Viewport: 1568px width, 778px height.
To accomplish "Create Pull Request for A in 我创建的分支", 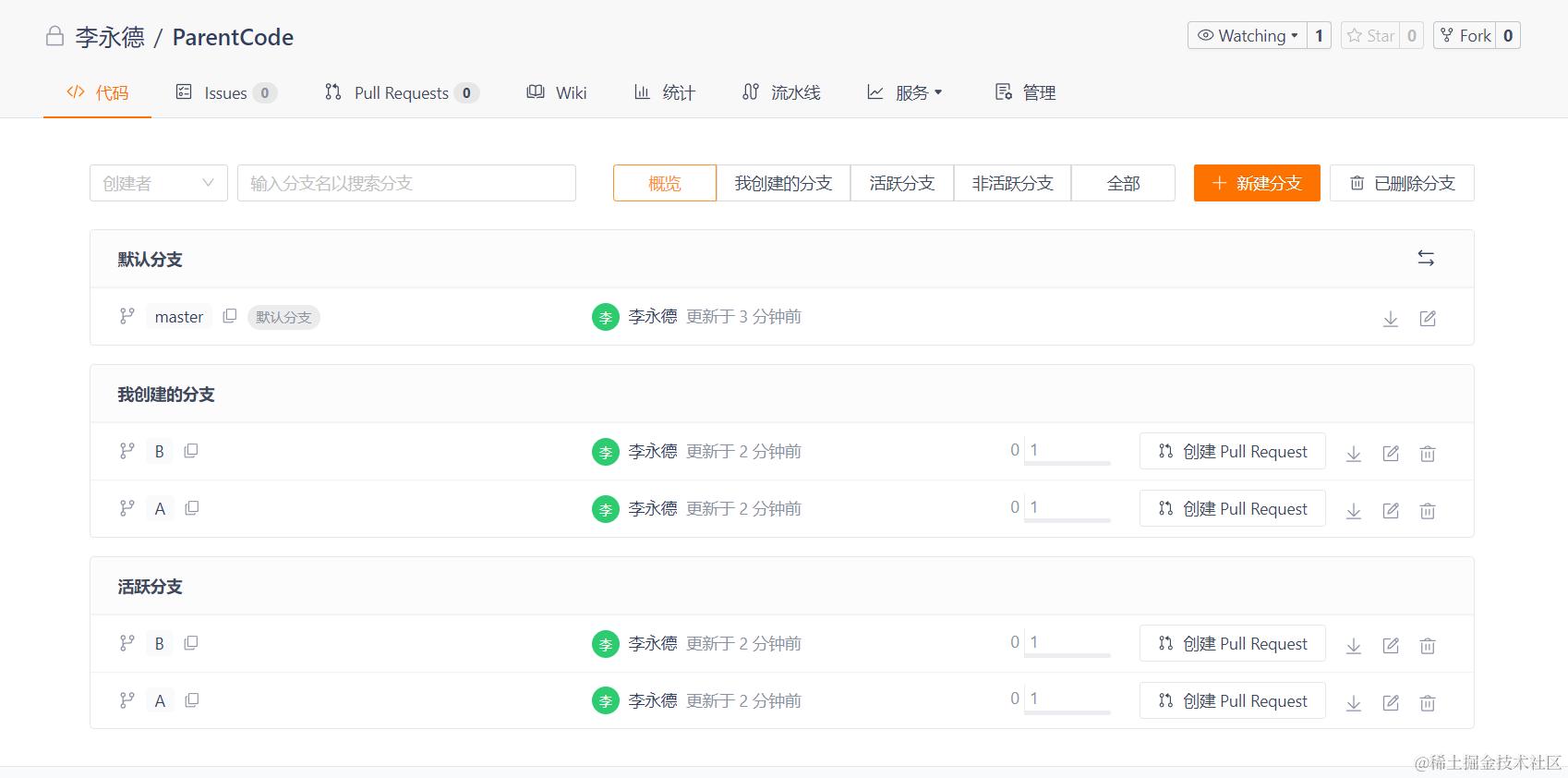I will (1233, 508).
